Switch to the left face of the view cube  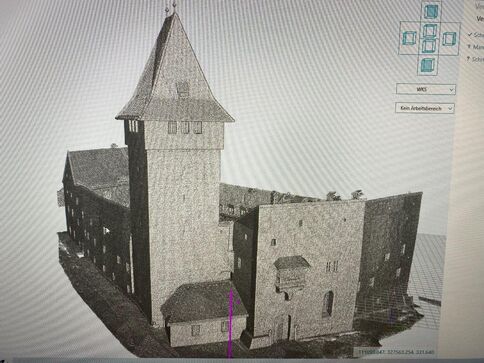(409, 38)
